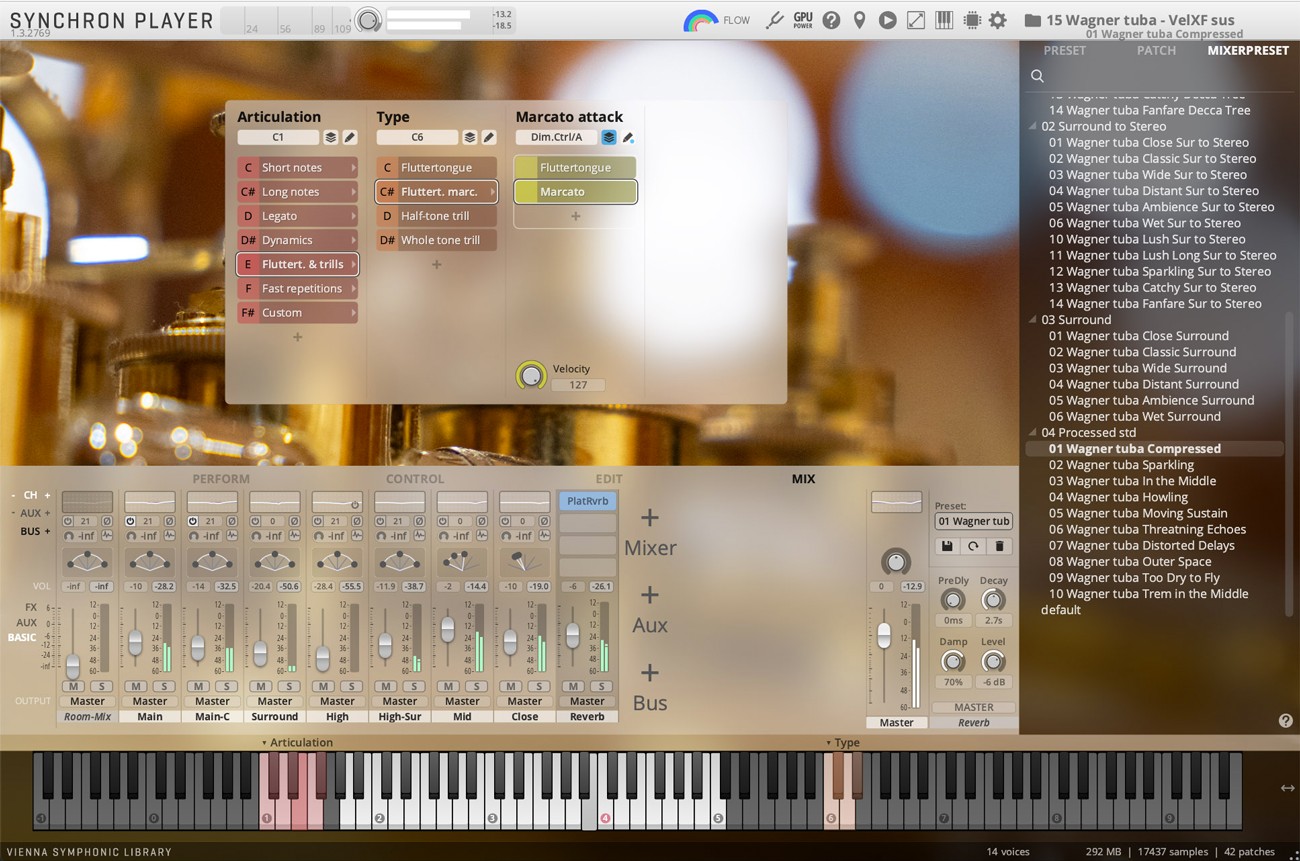The image size is (1300, 861).
Task: Solo the Close channel
Action: coord(538,686)
